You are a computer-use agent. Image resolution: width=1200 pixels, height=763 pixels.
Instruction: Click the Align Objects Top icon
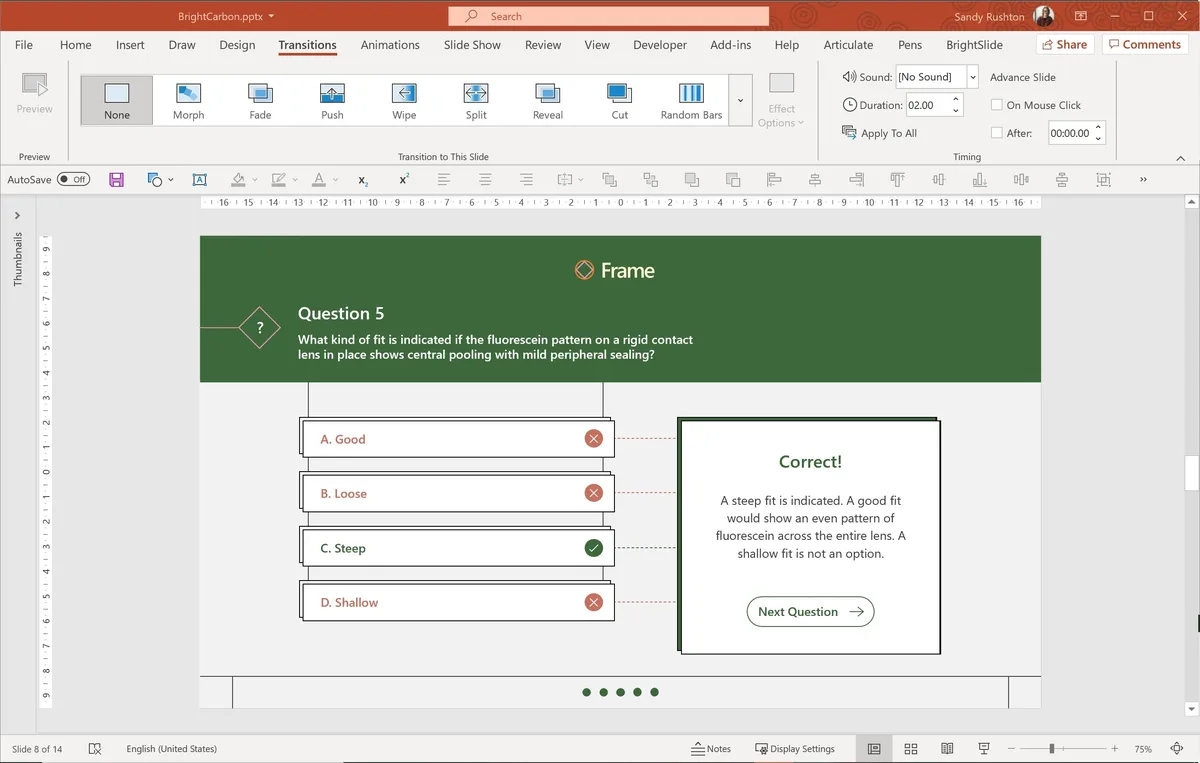897,179
